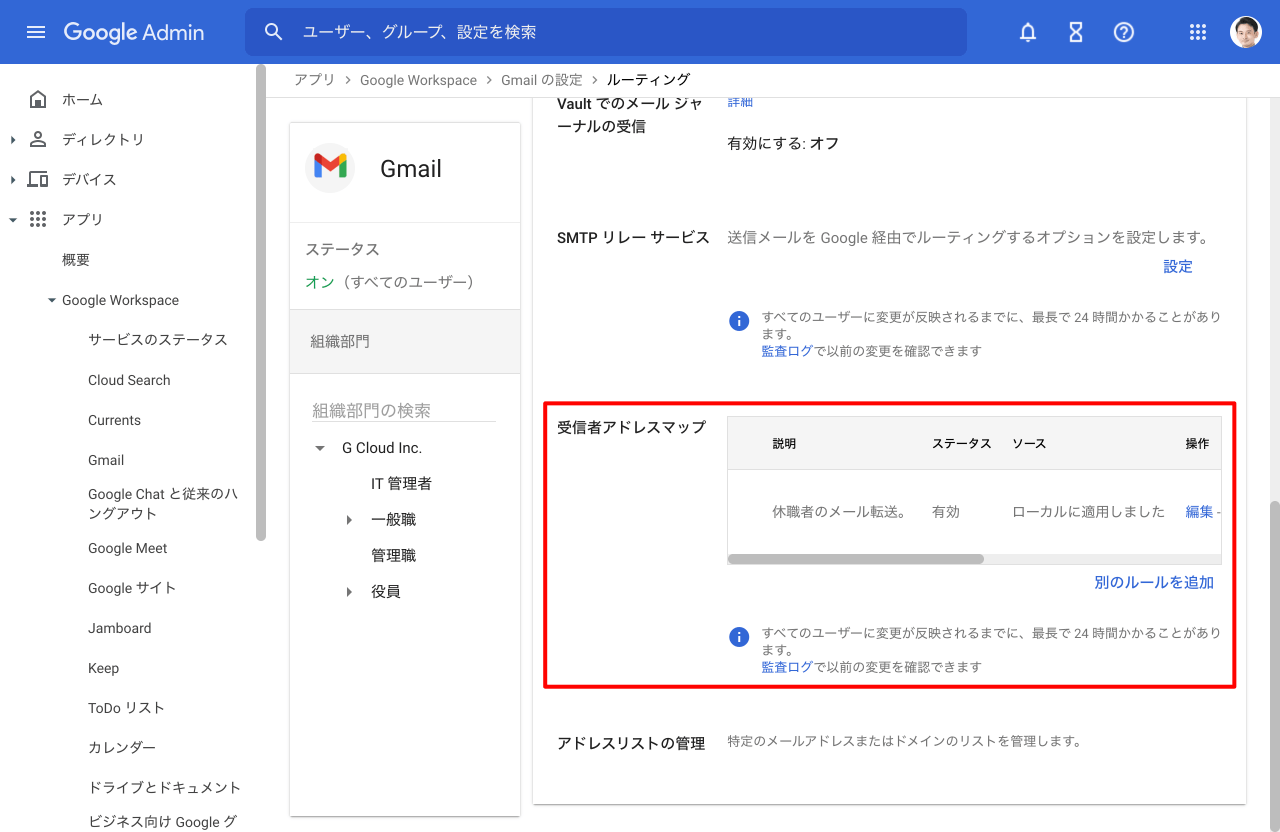Click the search users, groups, settings field

[606, 32]
